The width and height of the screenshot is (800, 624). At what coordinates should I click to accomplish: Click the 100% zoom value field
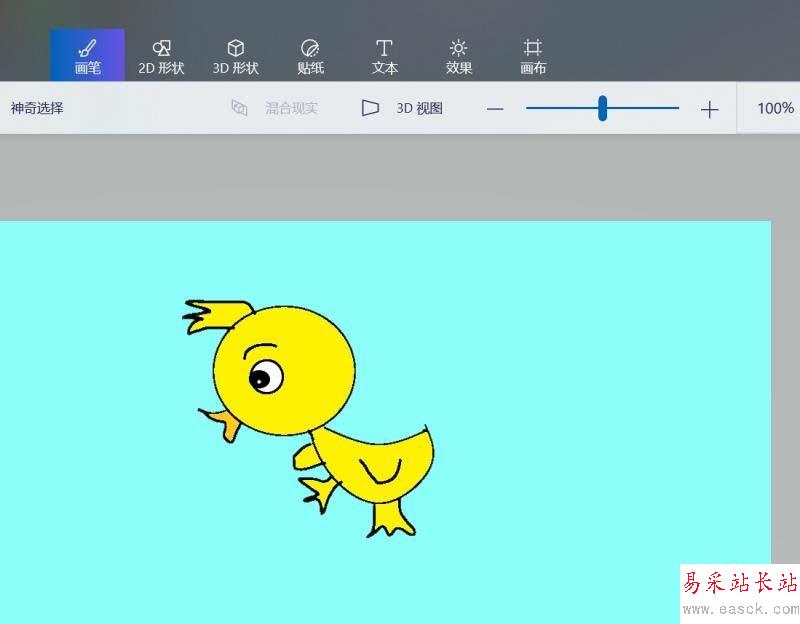pos(775,108)
